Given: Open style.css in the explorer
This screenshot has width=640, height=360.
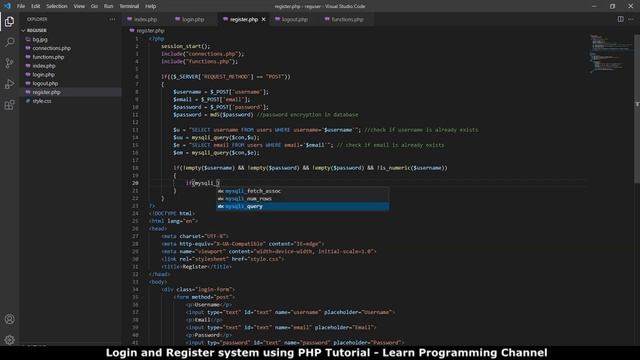Looking at the screenshot, I should pyautogui.click(x=42, y=101).
